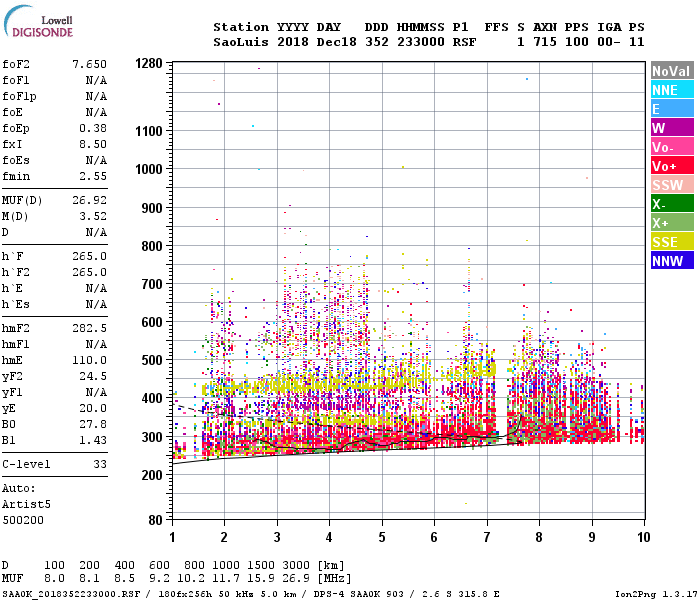This screenshot has width=700, height=600.
Task: Click the Artist5 auto-scaling label
Action: click(x=26, y=504)
